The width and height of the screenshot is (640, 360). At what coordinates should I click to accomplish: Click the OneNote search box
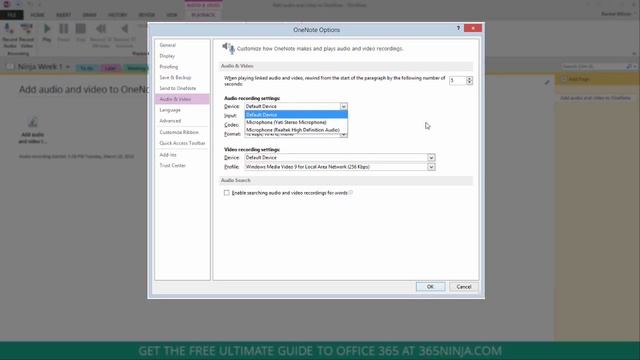click(x=594, y=66)
